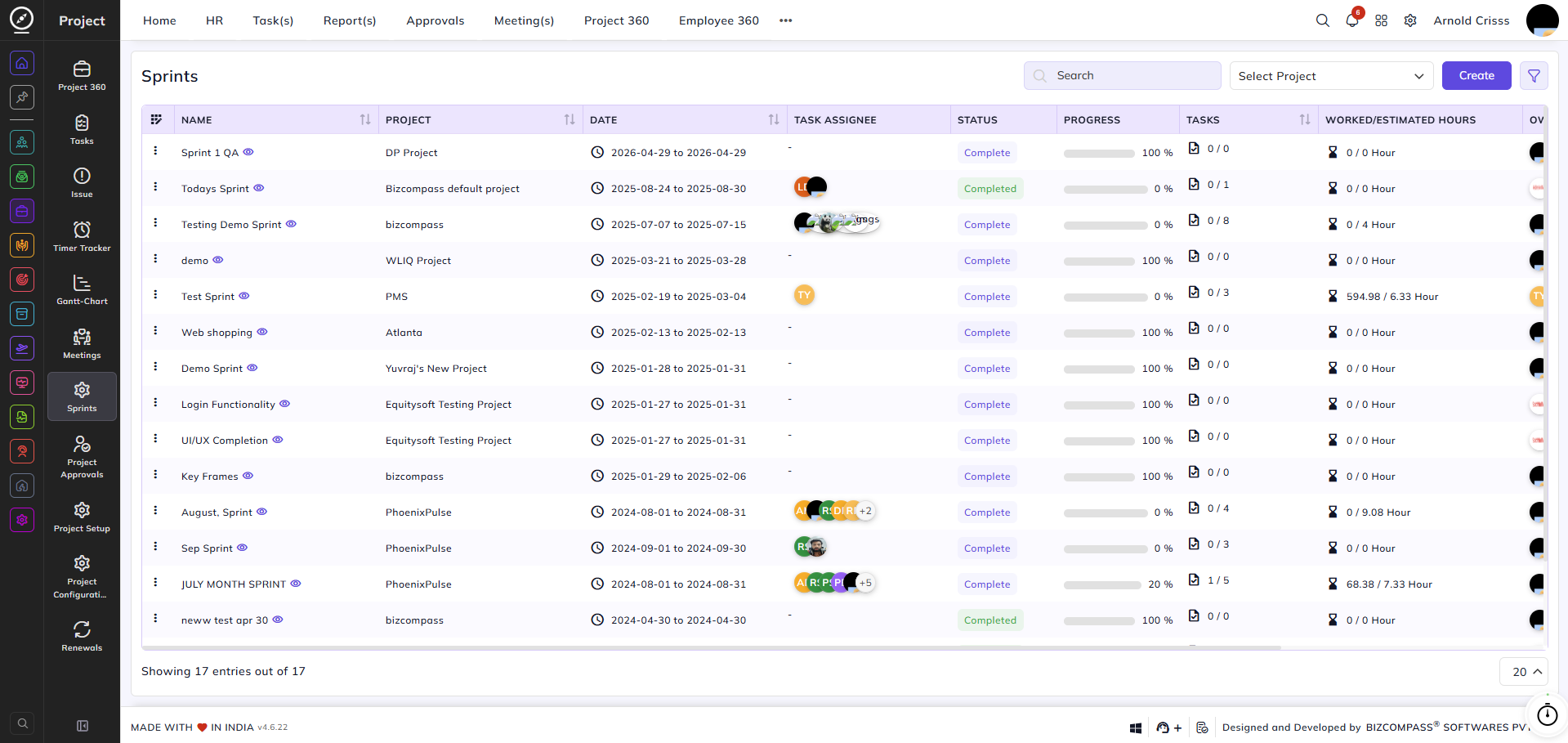
Task: Click the progress bar for Test Sprint
Action: point(1106,297)
